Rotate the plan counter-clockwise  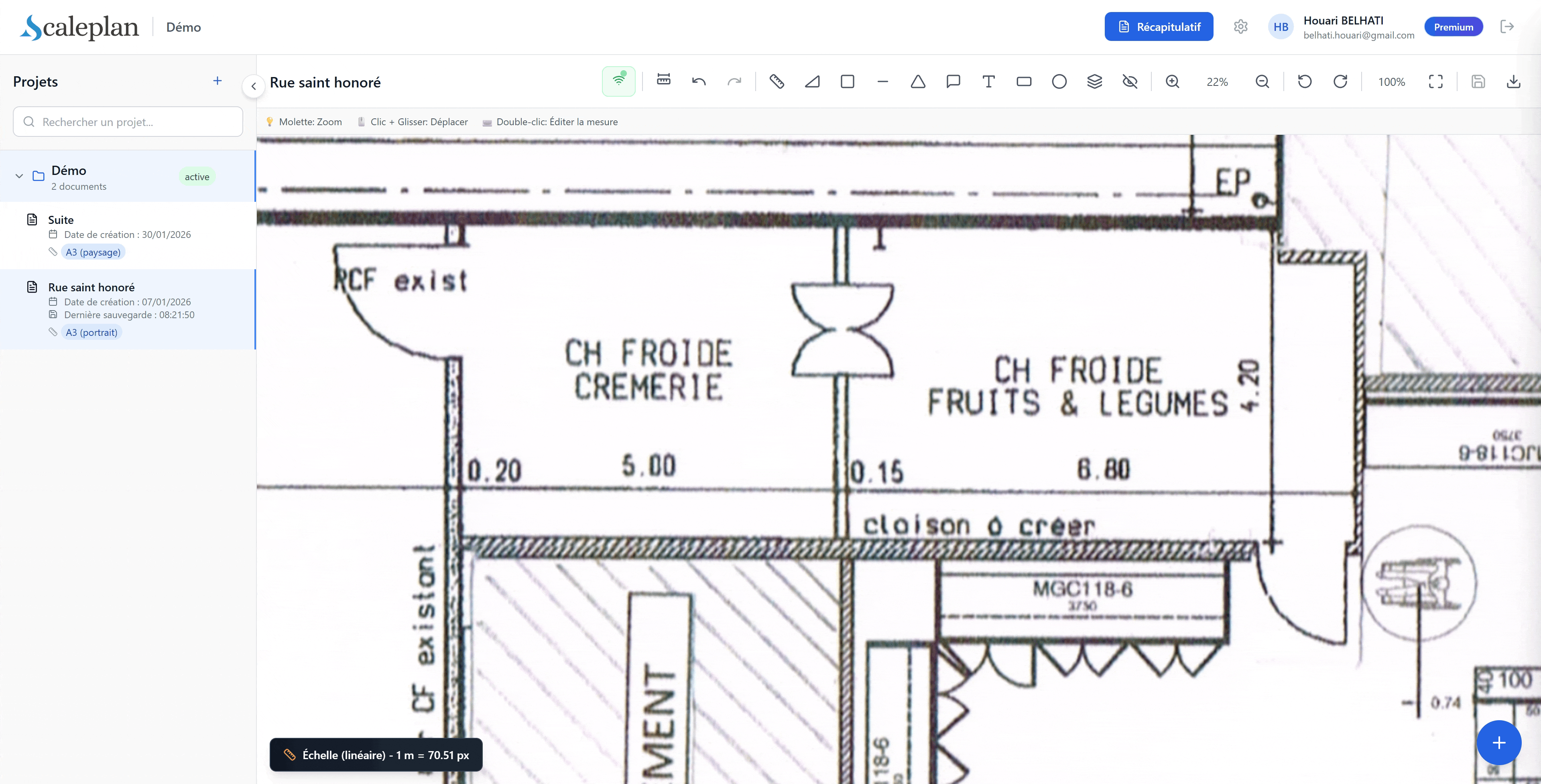coord(1305,81)
